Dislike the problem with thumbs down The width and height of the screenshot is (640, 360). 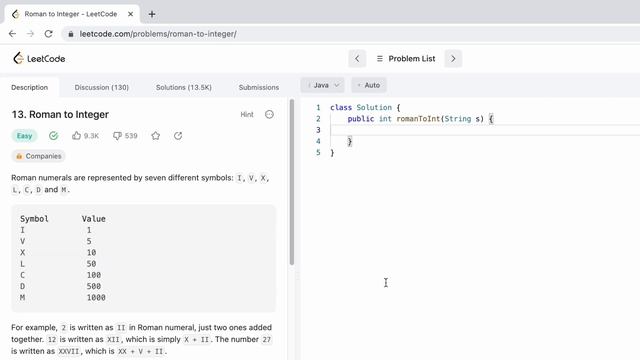(117, 136)
